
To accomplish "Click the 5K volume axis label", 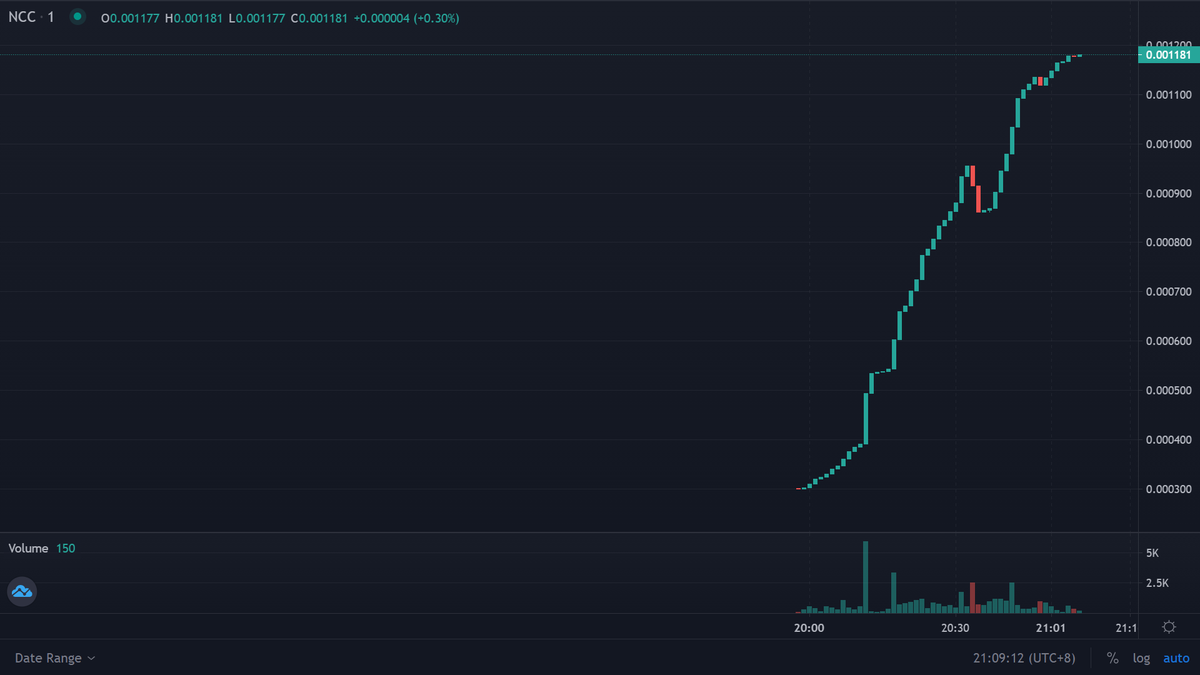I will click(x=1152, y=553).
